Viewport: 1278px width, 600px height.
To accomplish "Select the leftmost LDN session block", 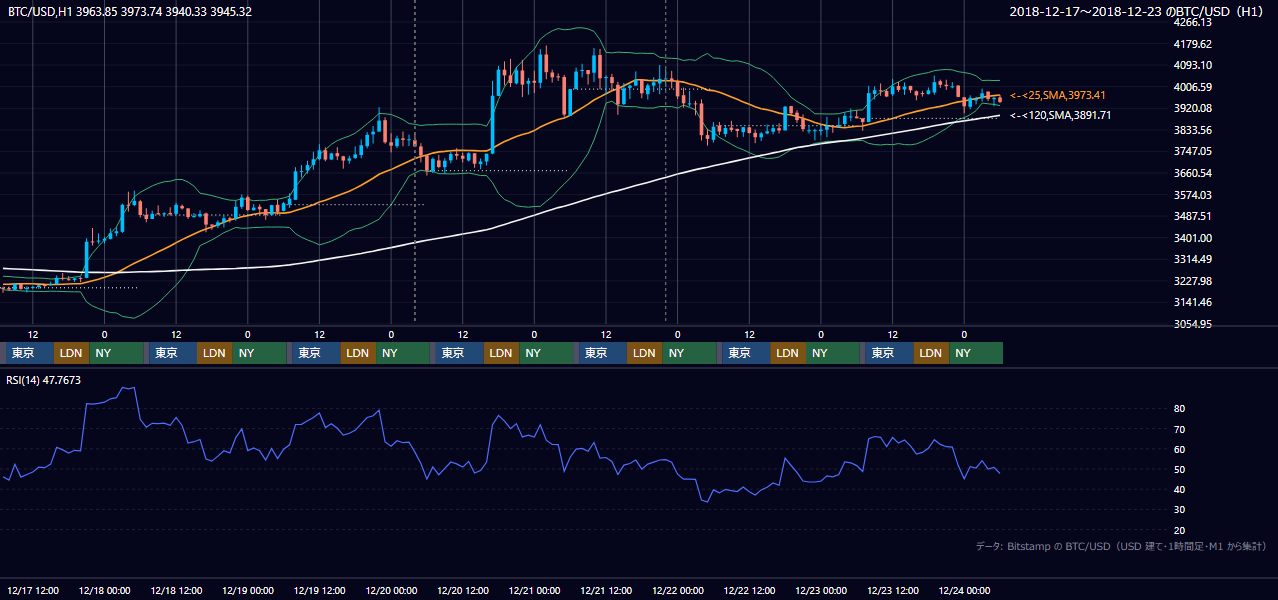I will coord(71,353).
